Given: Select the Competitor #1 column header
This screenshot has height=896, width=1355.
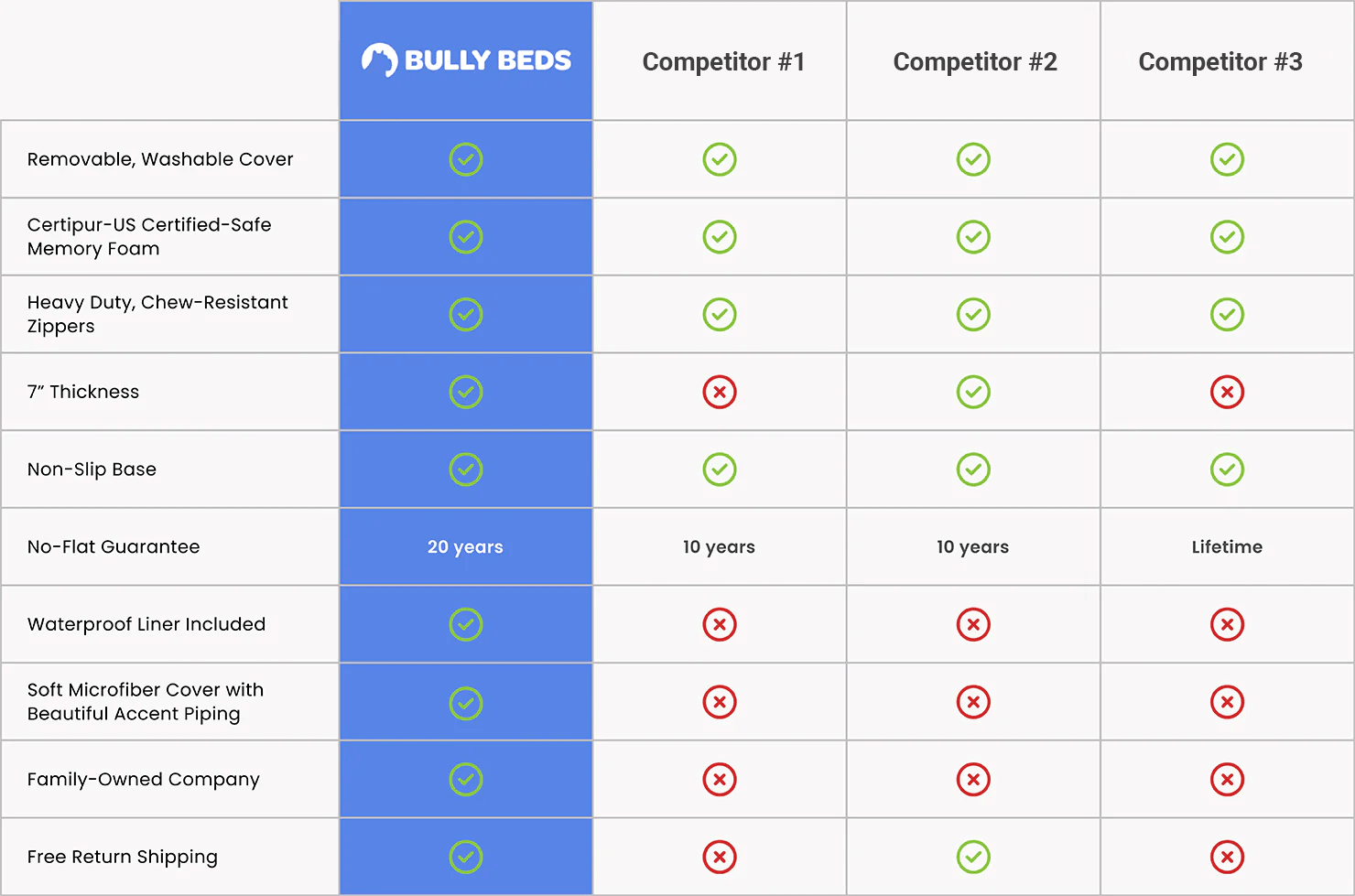Looking at the screenshot, I should [x=723, y=61].
